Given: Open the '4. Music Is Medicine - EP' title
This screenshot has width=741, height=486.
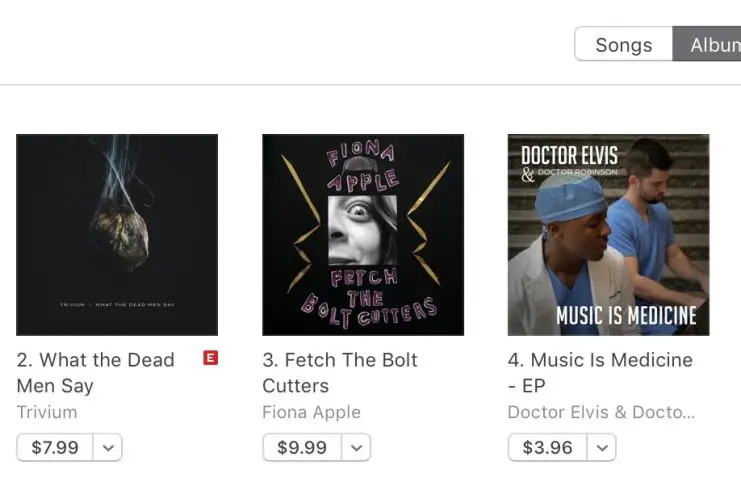Looking at the screenshot, I should tap(600, 372).
